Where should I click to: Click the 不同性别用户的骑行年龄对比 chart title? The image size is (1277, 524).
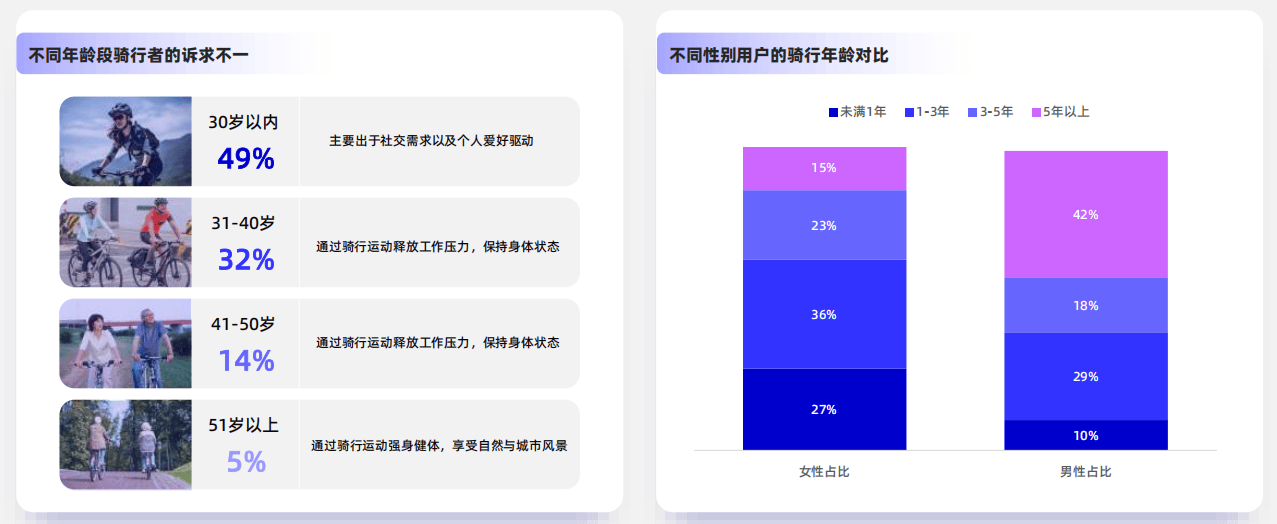coord(779,55)
